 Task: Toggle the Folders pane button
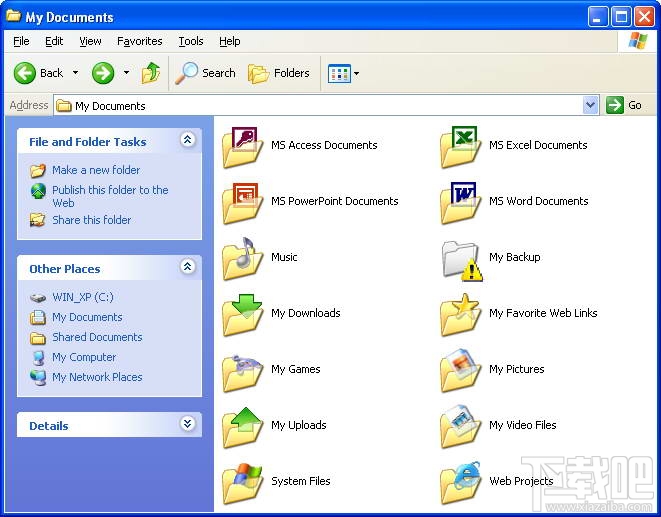tap(279, 73)
